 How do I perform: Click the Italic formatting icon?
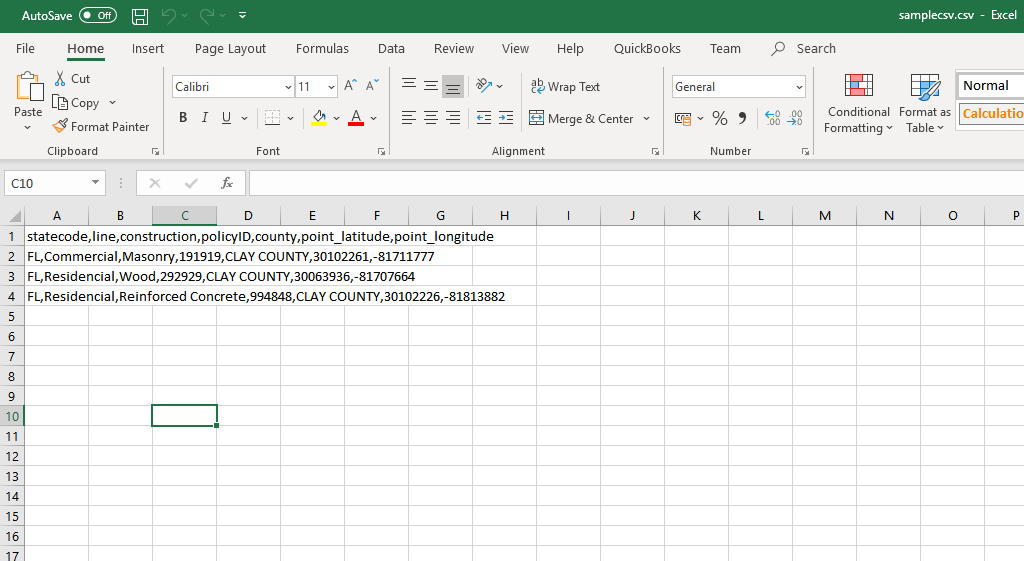tap(205, 118)
